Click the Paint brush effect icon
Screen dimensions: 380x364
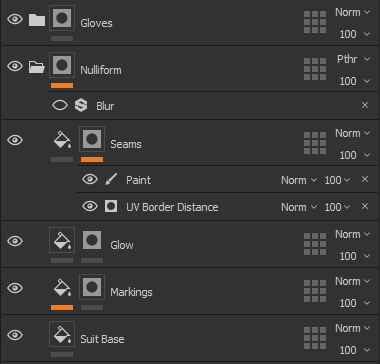111,179
